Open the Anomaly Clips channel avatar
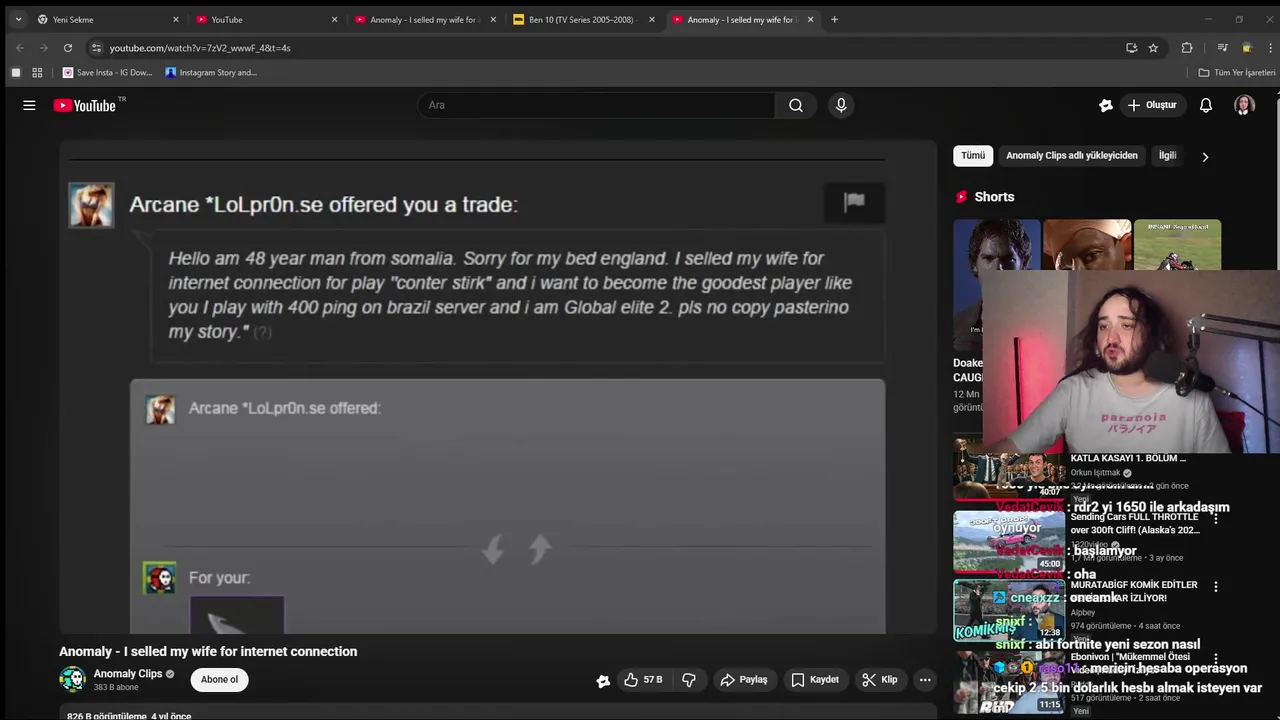Image resolution: width=1280 pixels, height=720 pixels. click(72, 679)
